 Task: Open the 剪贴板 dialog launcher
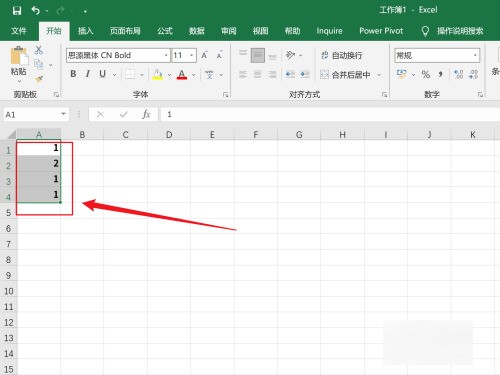(56, 95)
